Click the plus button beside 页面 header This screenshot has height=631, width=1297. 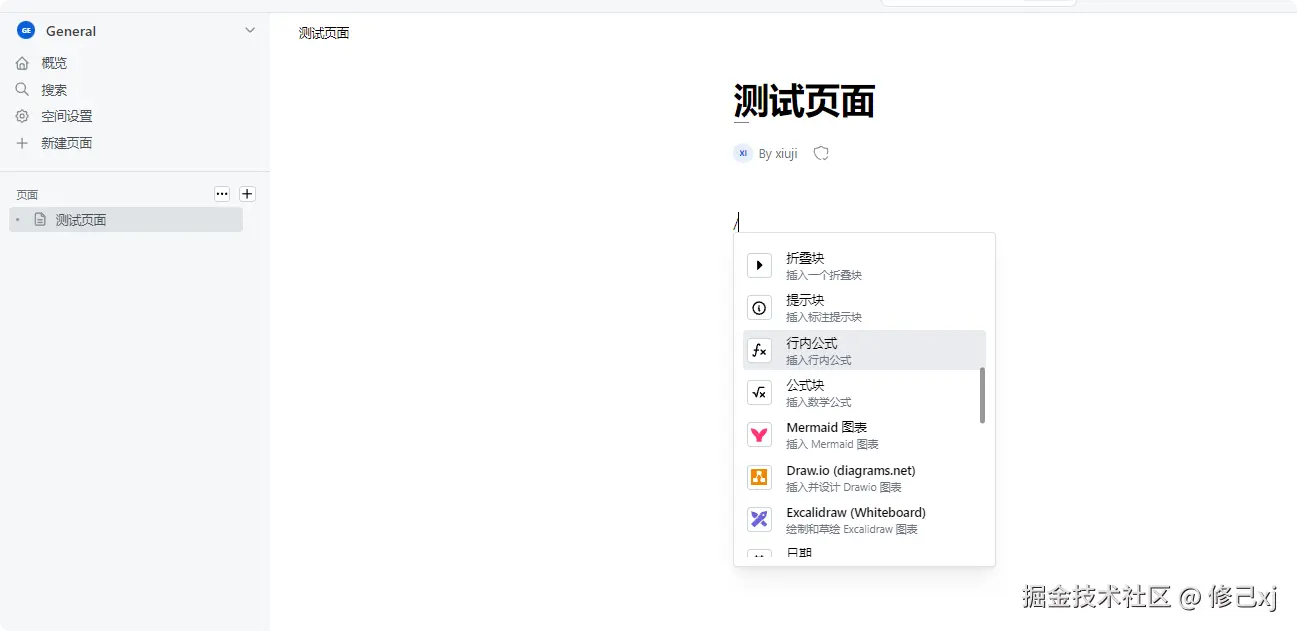248,194
